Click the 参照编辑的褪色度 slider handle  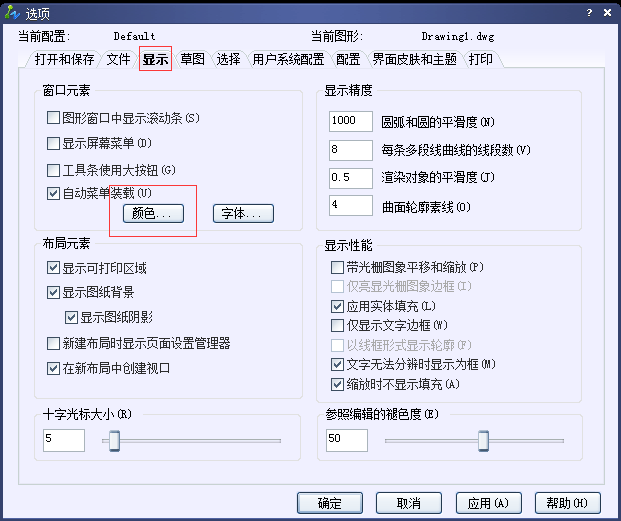click(483, 440)
